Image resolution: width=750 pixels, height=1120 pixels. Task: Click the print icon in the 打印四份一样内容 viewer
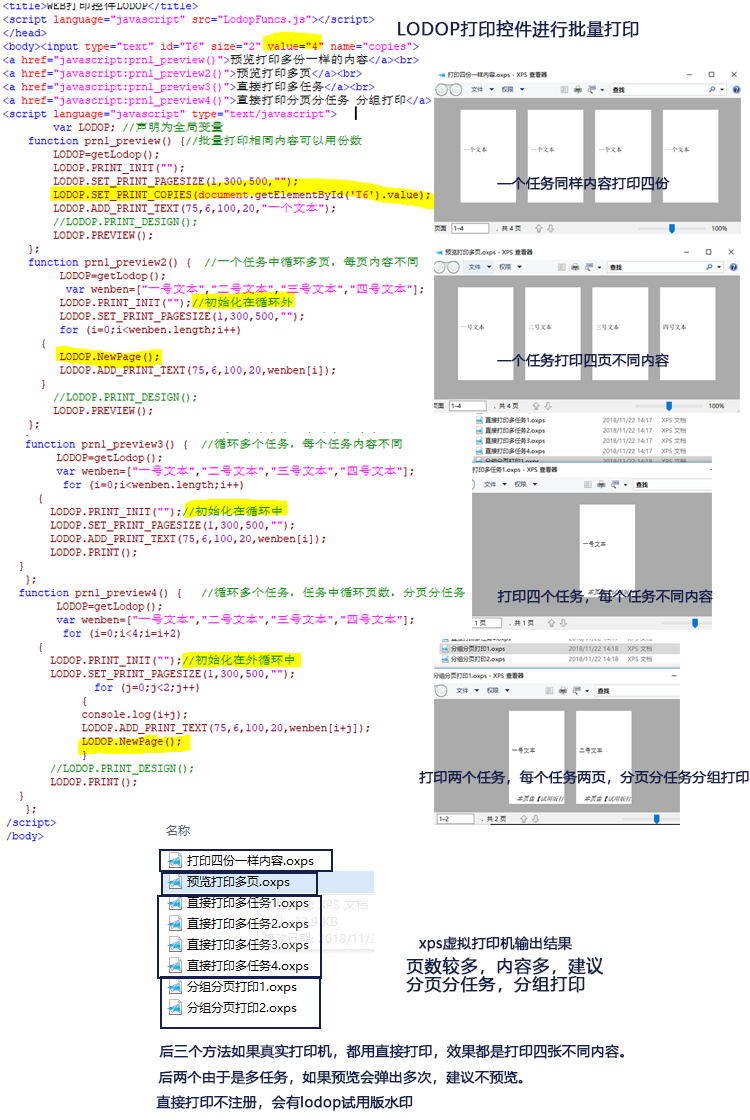pyautogui.click(x=577, y=90)
